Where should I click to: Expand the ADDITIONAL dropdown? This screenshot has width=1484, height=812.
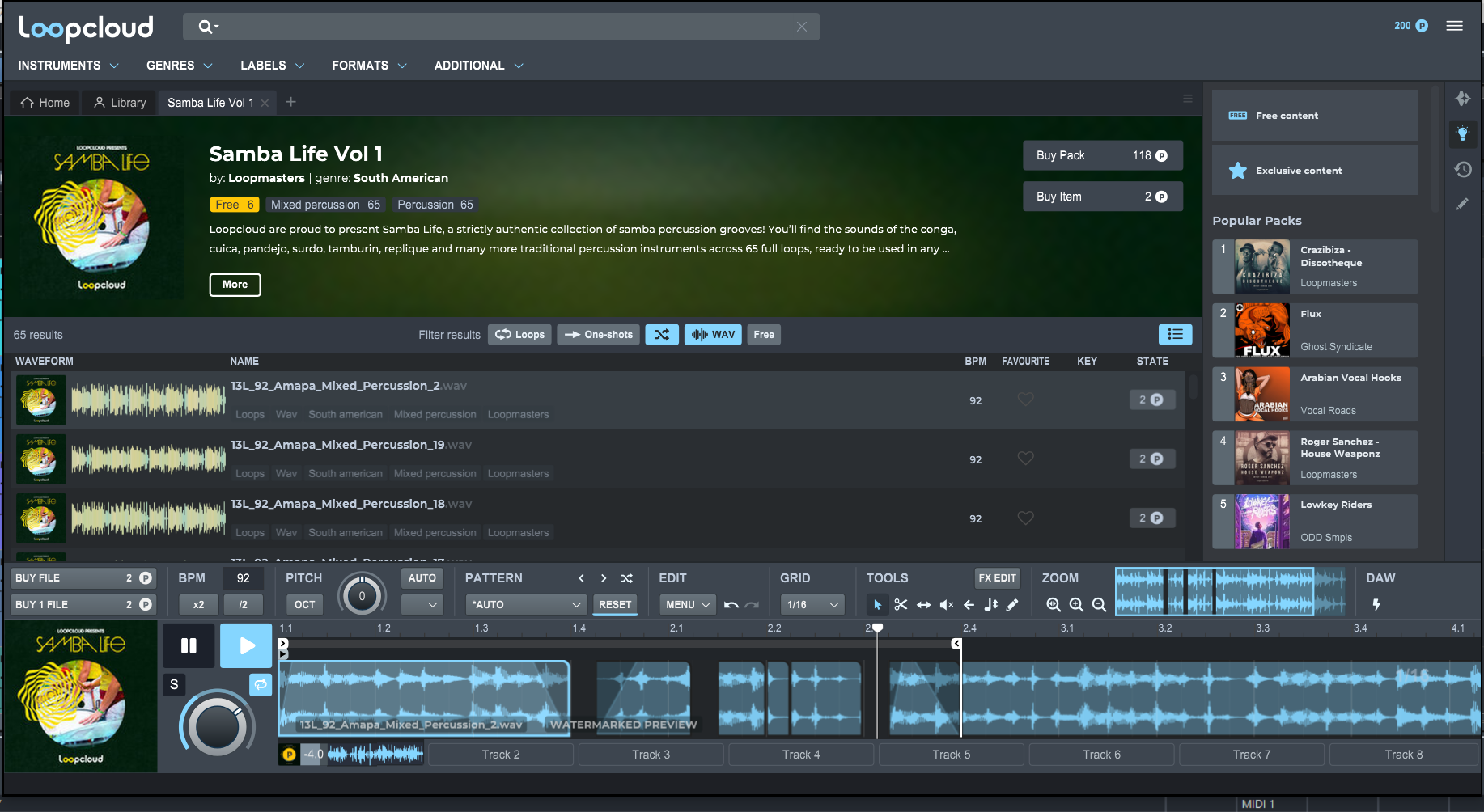pyautogui.click(x=478, y=66)
